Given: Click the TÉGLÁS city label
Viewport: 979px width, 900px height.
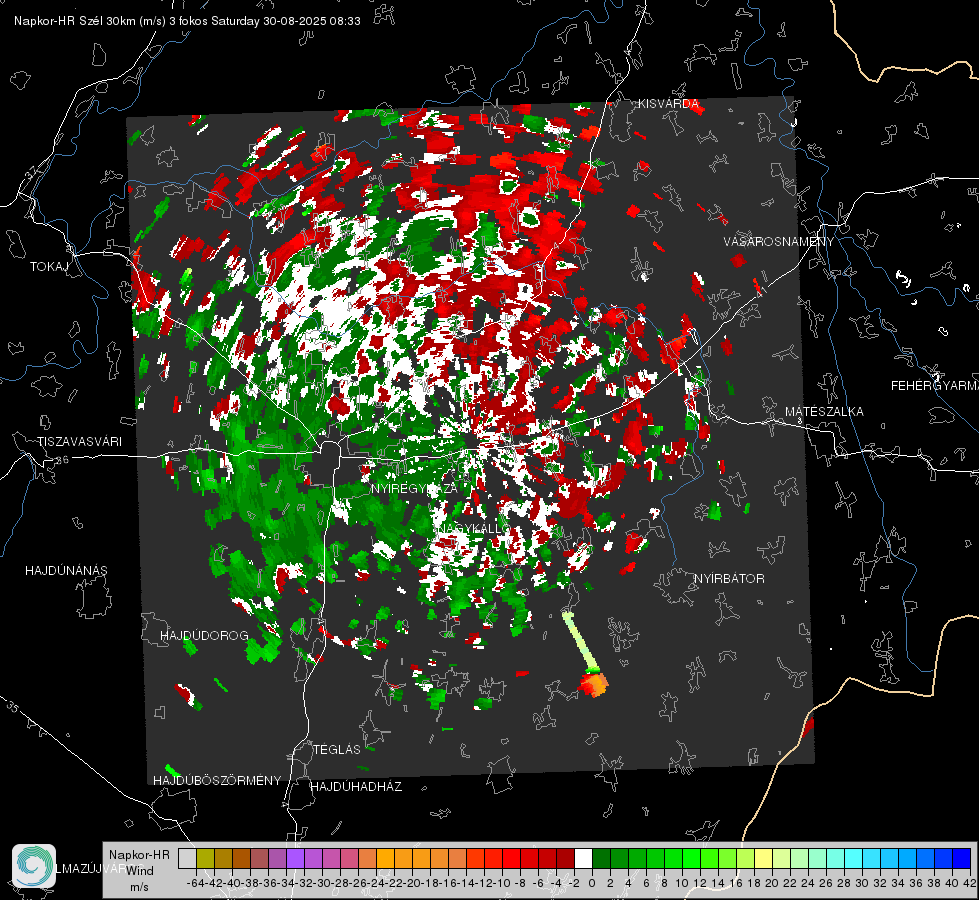Looking at the screenshot, I should click(337, 749).
